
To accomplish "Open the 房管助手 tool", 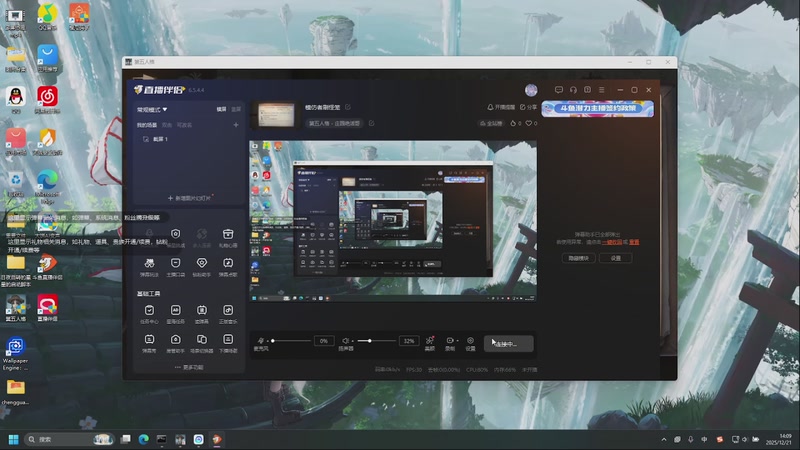I will [176, 343].
